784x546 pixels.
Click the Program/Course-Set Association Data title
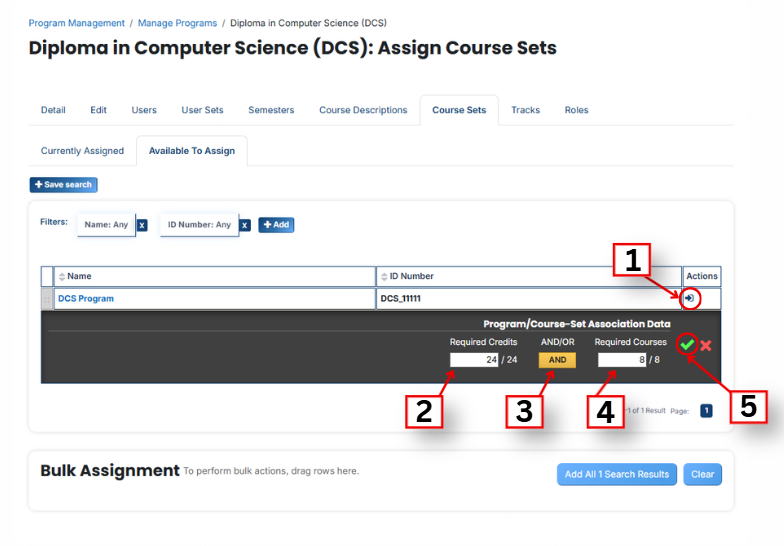tap(577, 324)
